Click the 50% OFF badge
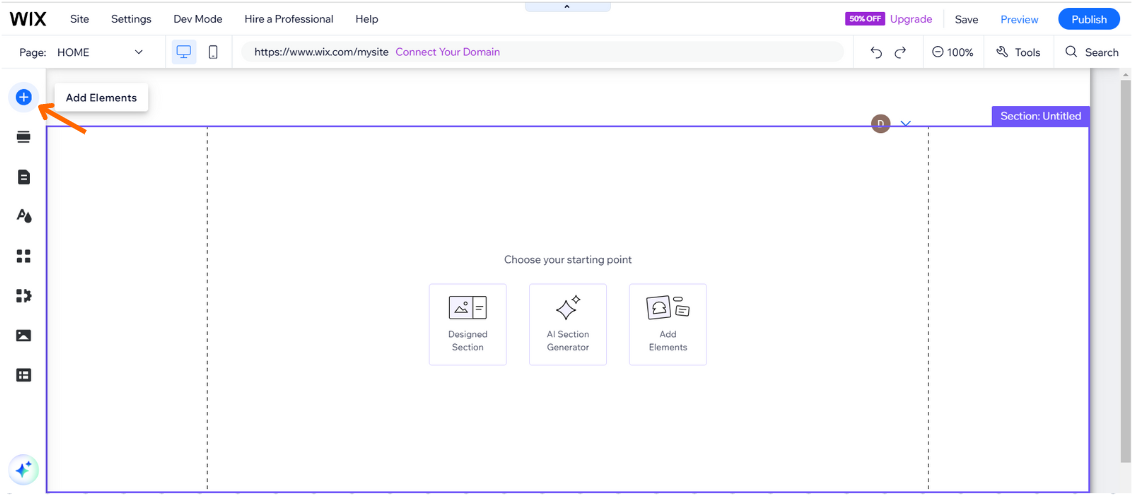The width and height of the screenshot is (1137, 497). 865,19
